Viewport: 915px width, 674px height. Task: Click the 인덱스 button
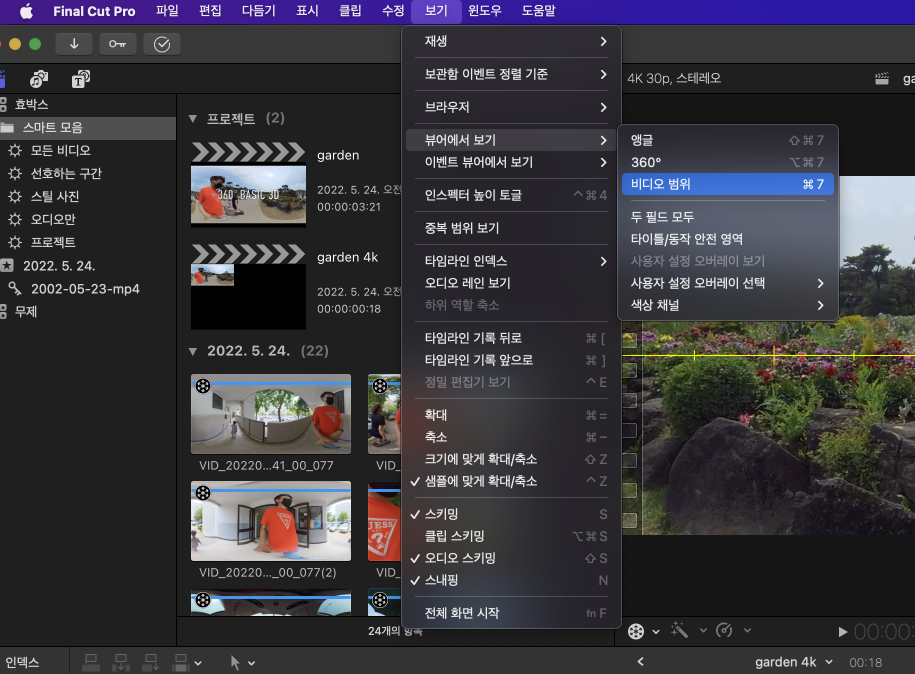point(22,662)
